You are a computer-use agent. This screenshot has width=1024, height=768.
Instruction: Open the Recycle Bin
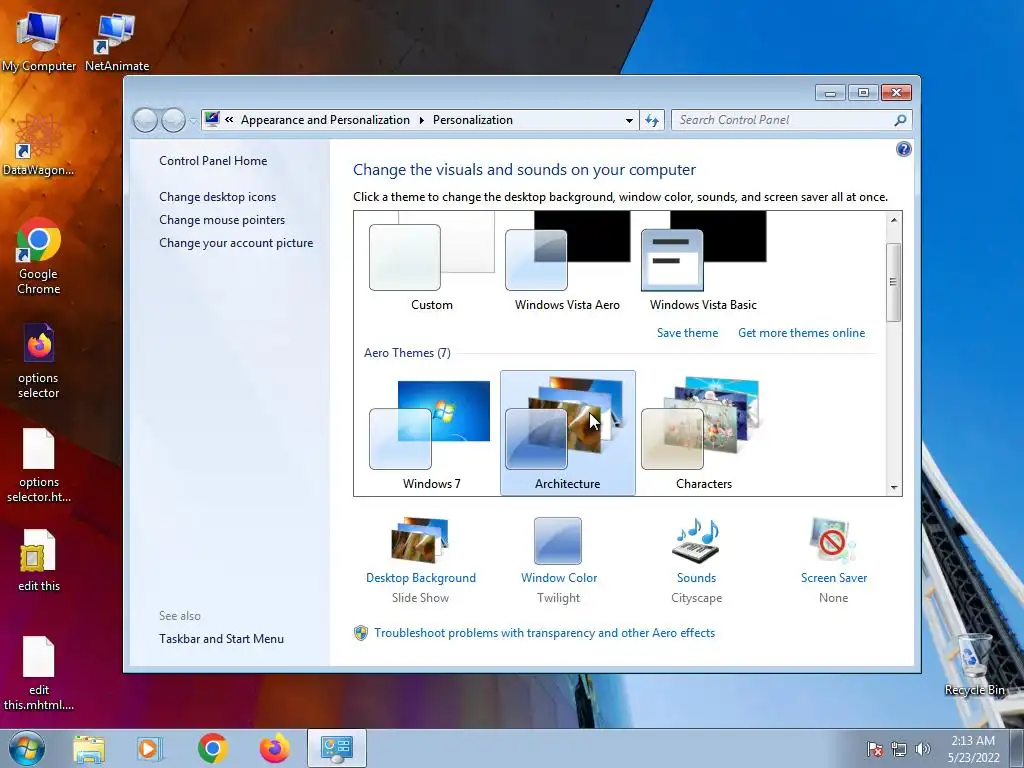[x=974, y=665]
